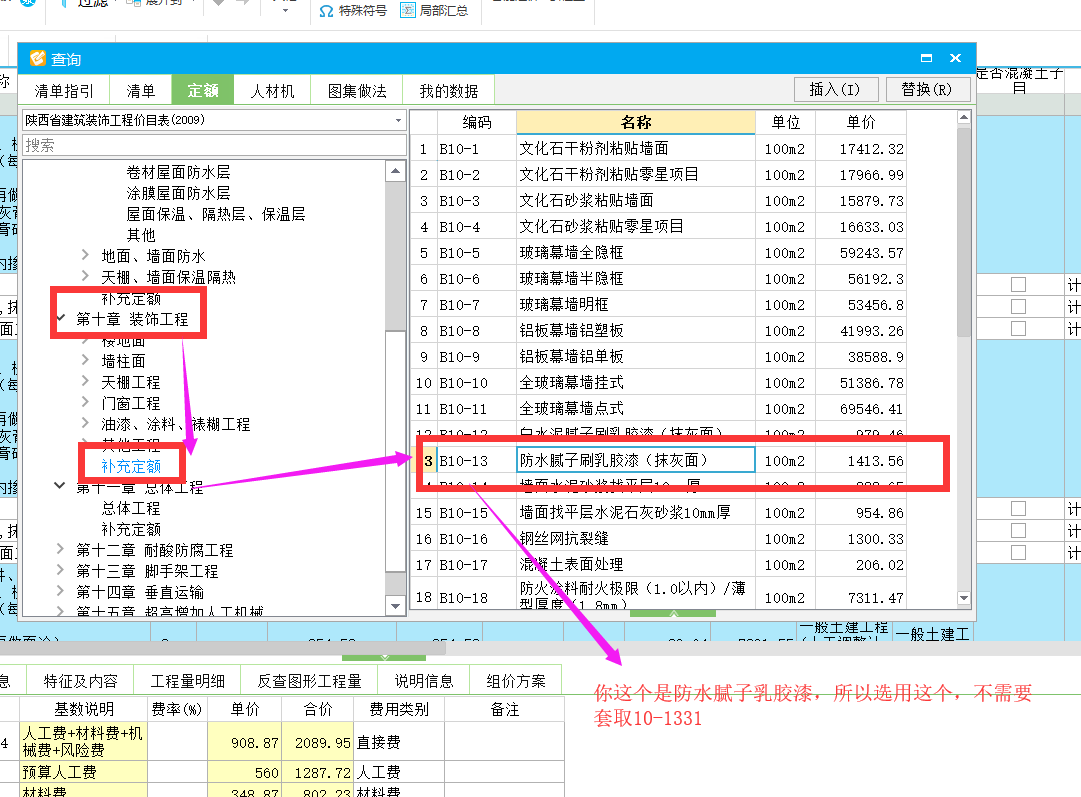The width and height of the screenshot is (1081, 797).
Task: Click the 查询 dialog logo icon
Action: coord(37,59)
